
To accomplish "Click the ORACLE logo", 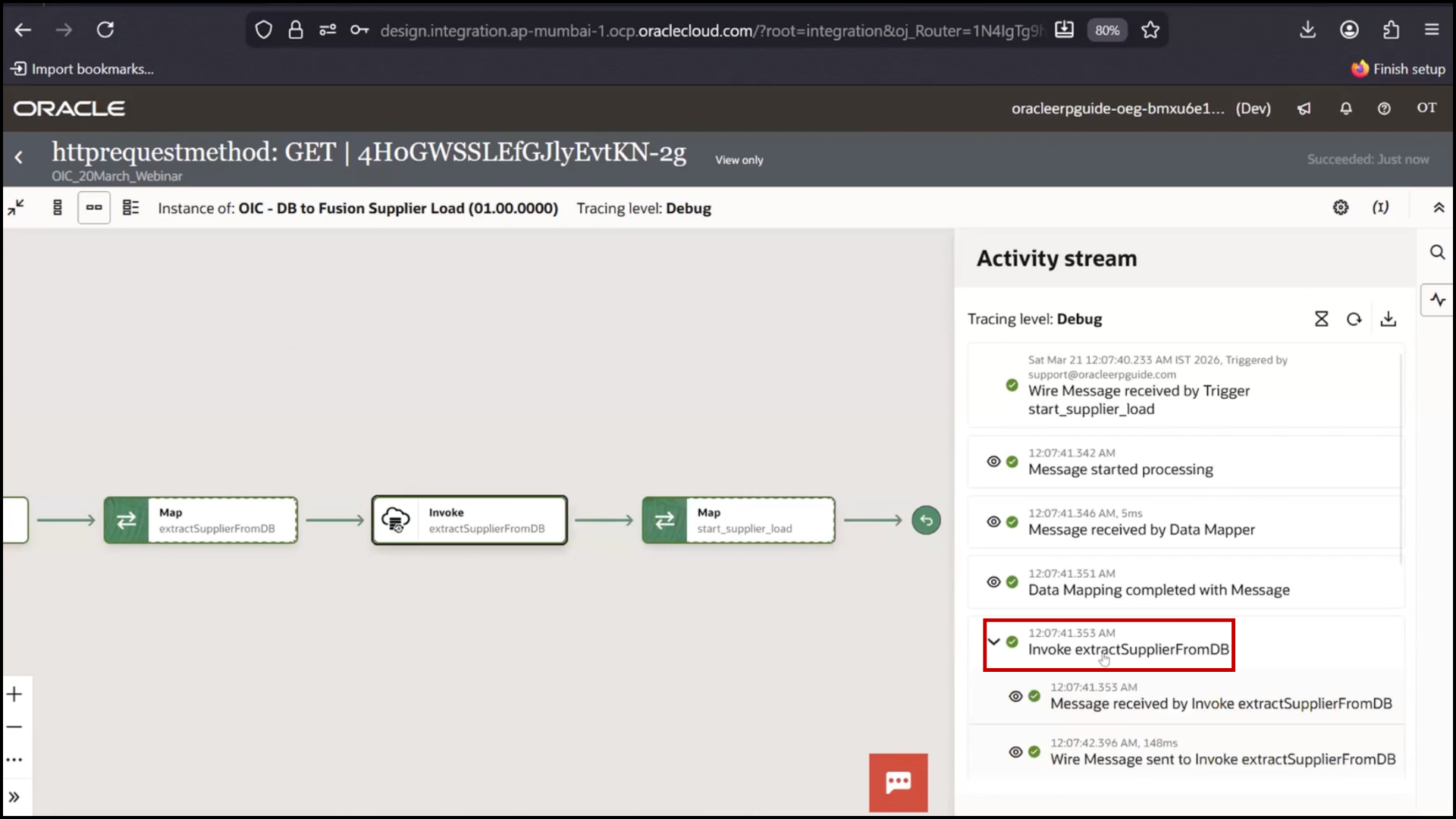I will tap(69, 108).
